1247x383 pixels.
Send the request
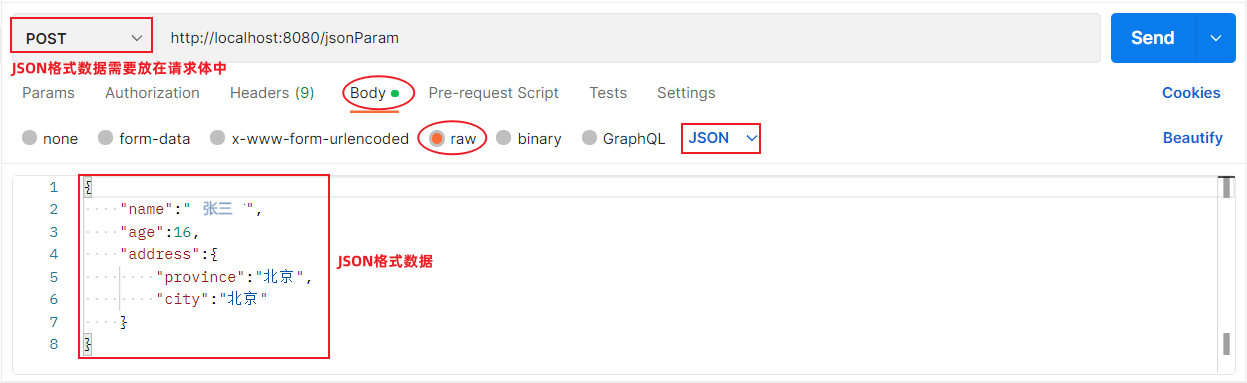coord(1152,38)
